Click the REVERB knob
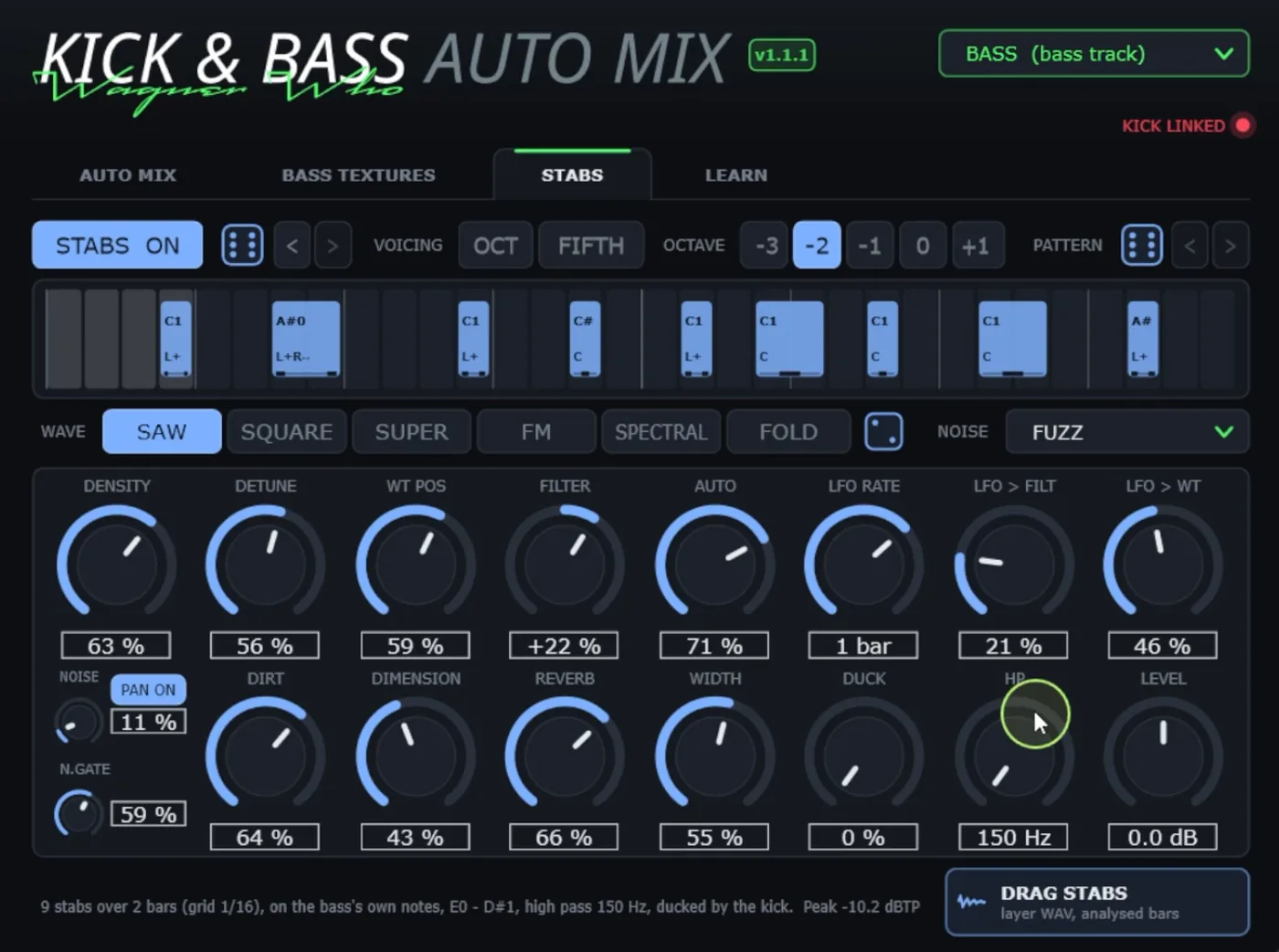 pyautogui.click(x=565, y=756)
